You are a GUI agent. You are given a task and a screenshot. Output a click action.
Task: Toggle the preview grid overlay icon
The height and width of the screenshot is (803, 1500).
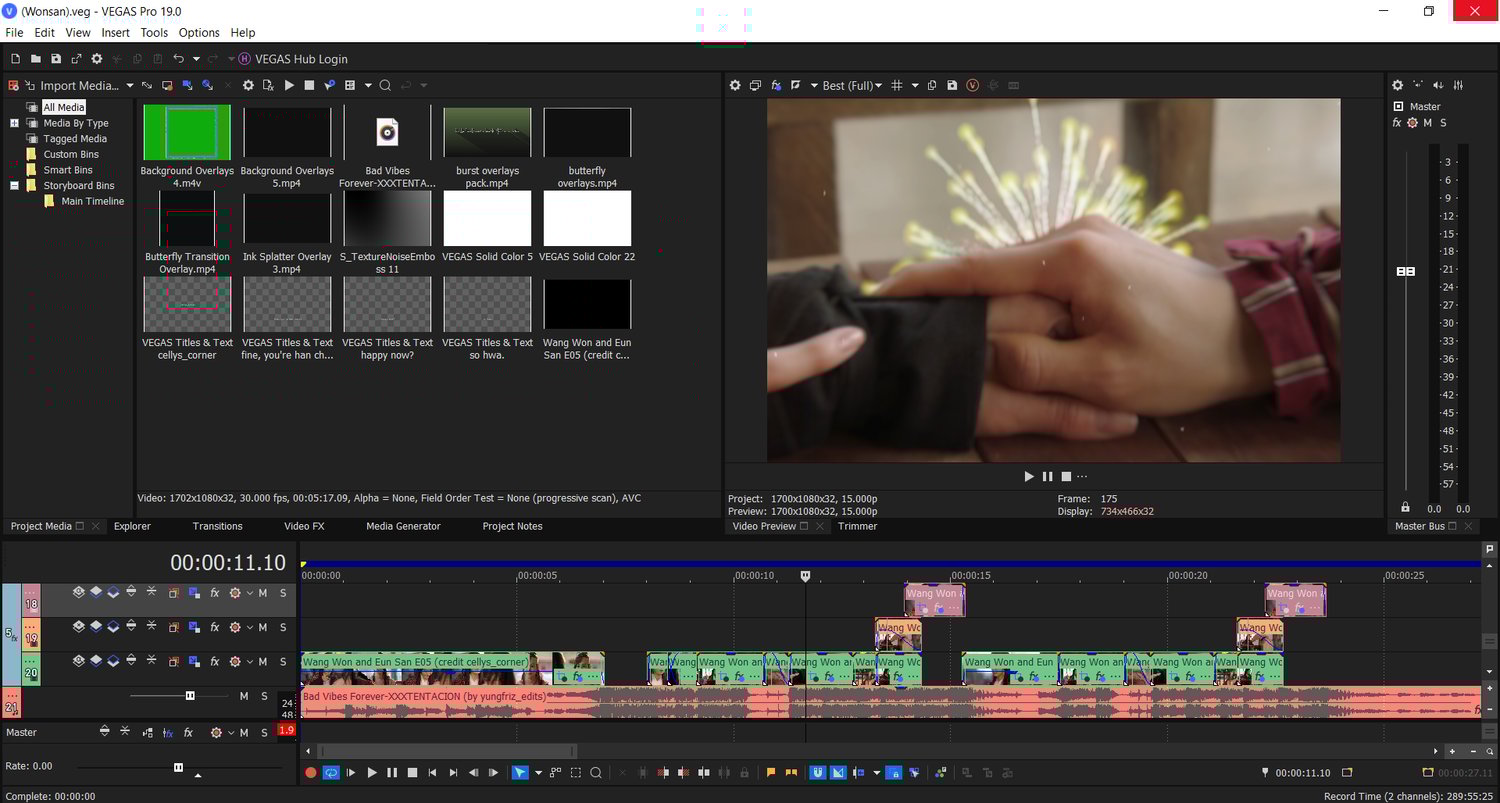[x=897, y=86]
